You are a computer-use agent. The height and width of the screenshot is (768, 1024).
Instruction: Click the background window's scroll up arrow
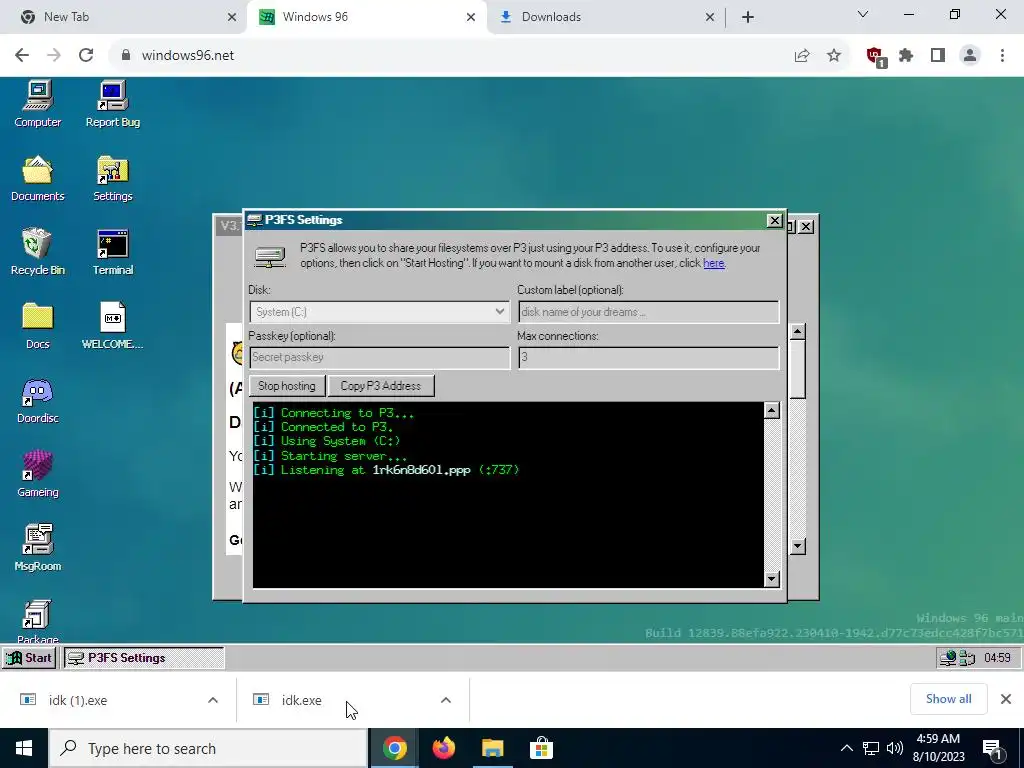tap(797, 332)
